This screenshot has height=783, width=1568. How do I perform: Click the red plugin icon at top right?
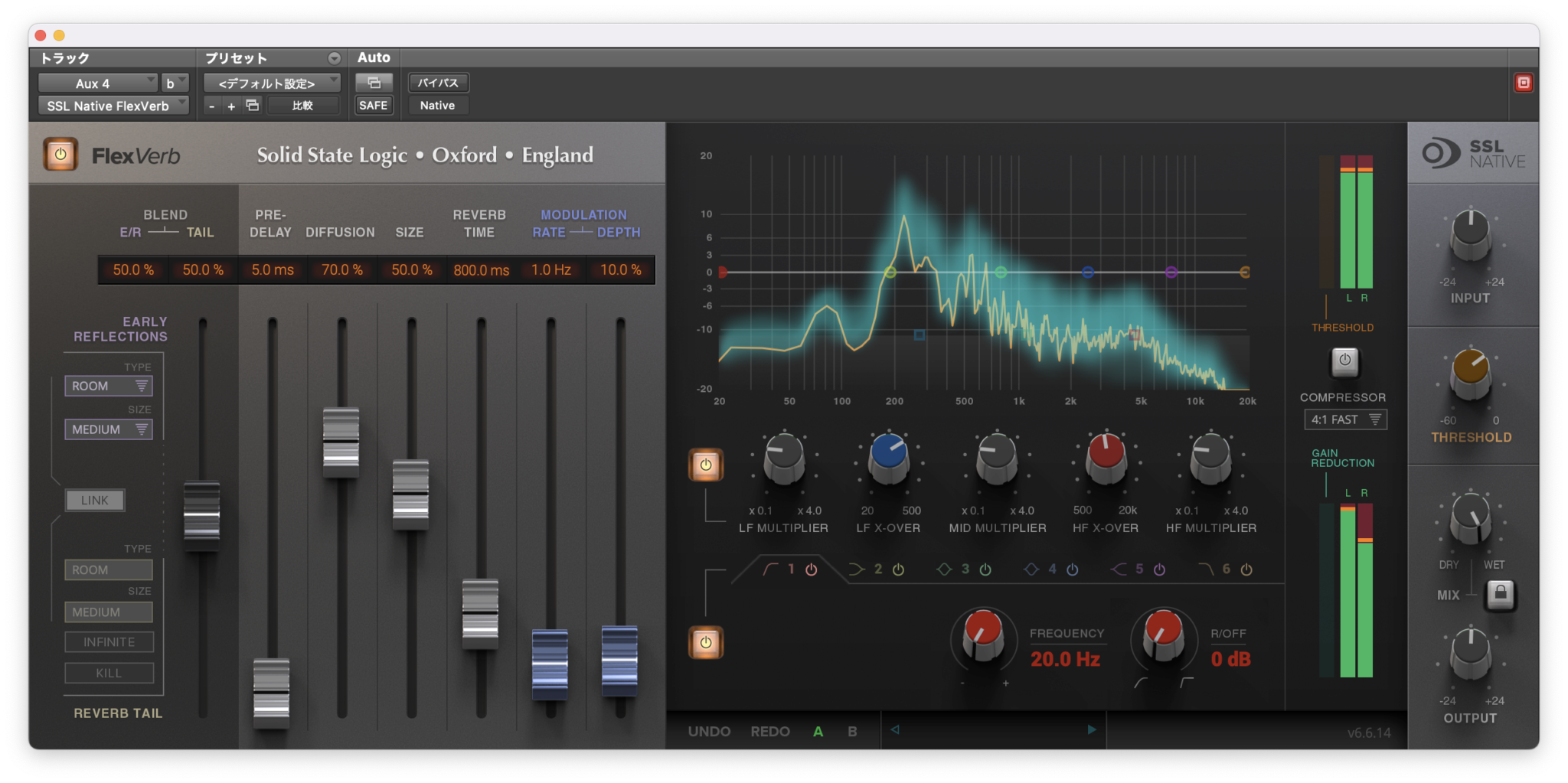click(1522, 83)
